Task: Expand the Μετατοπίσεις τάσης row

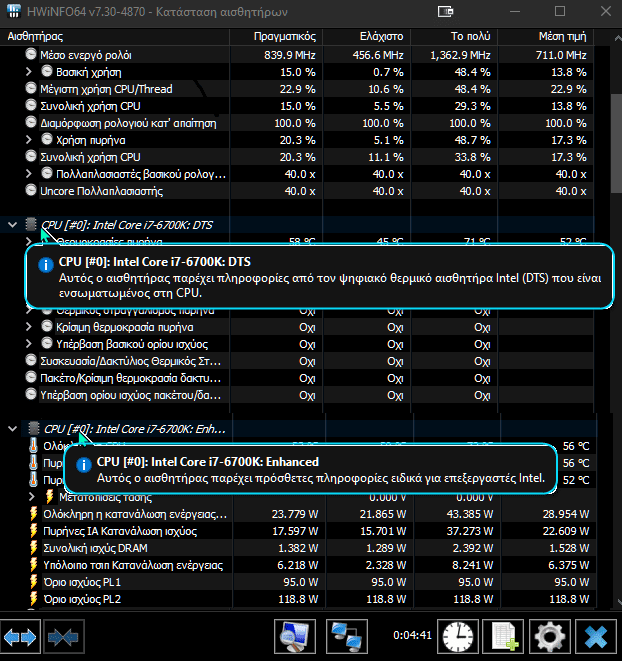Action: click(32, 497)
